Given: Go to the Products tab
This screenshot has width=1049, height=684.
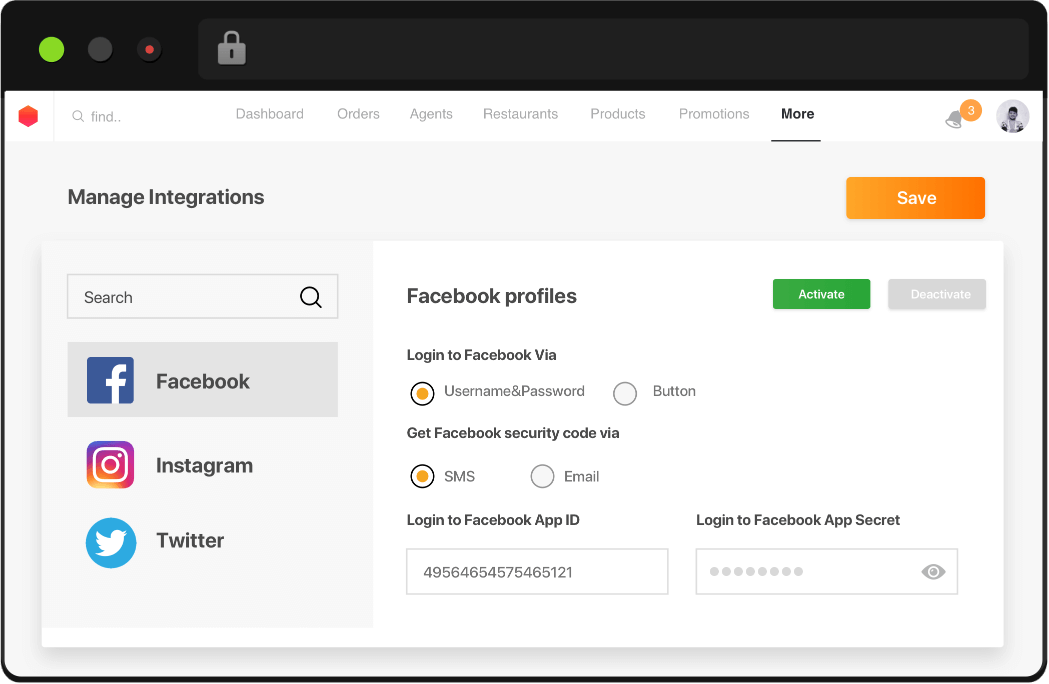Looking at the screenshot, I should 617,114.
